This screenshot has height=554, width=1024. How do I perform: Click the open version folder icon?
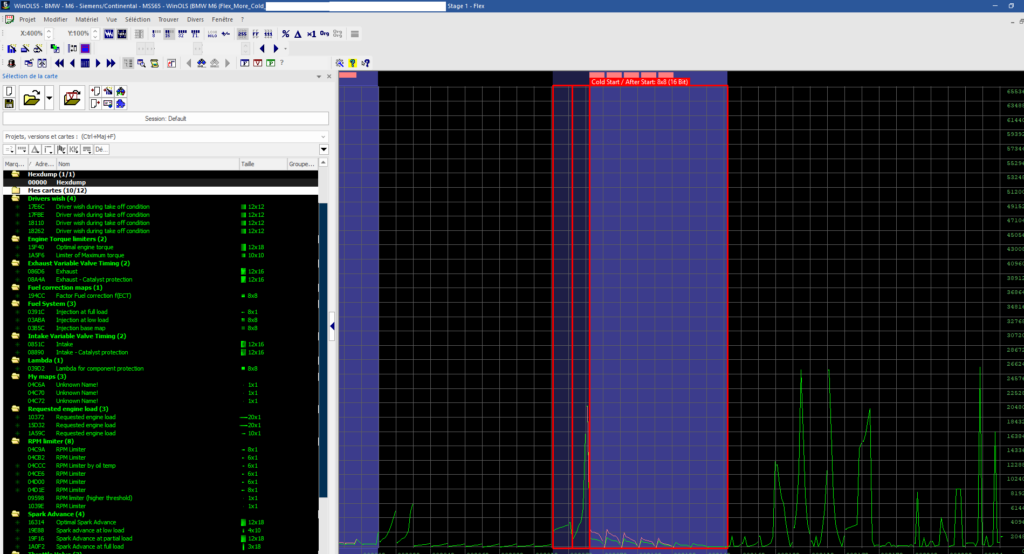[71, 97]
